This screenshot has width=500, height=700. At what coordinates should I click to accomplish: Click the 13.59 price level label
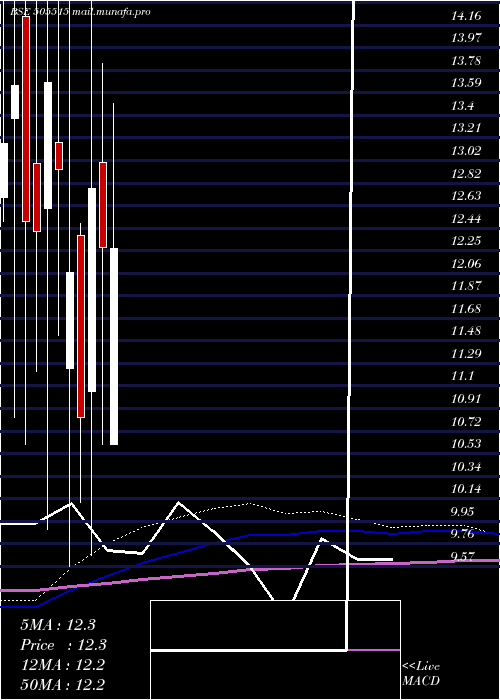pos(466,83)
